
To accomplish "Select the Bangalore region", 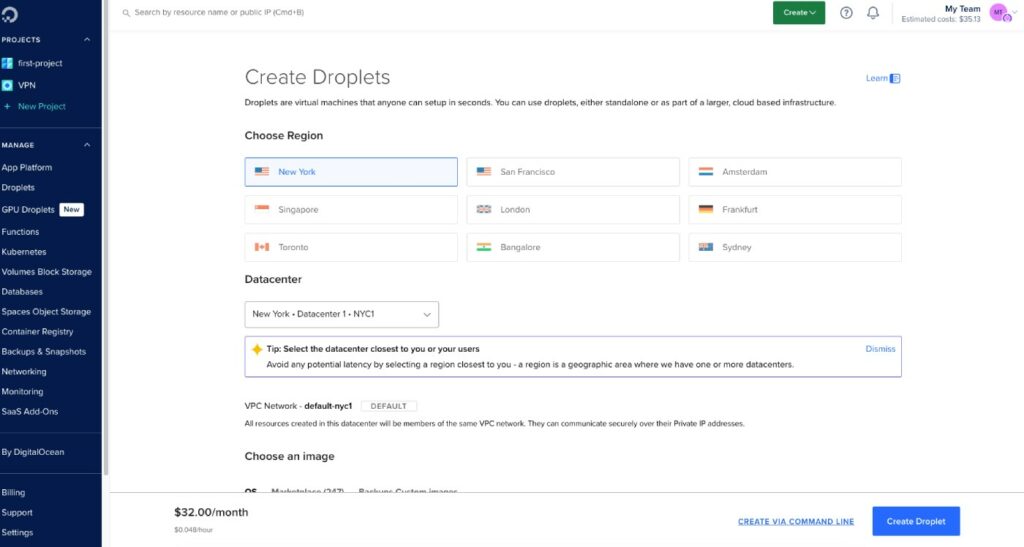I will point(573,247).
